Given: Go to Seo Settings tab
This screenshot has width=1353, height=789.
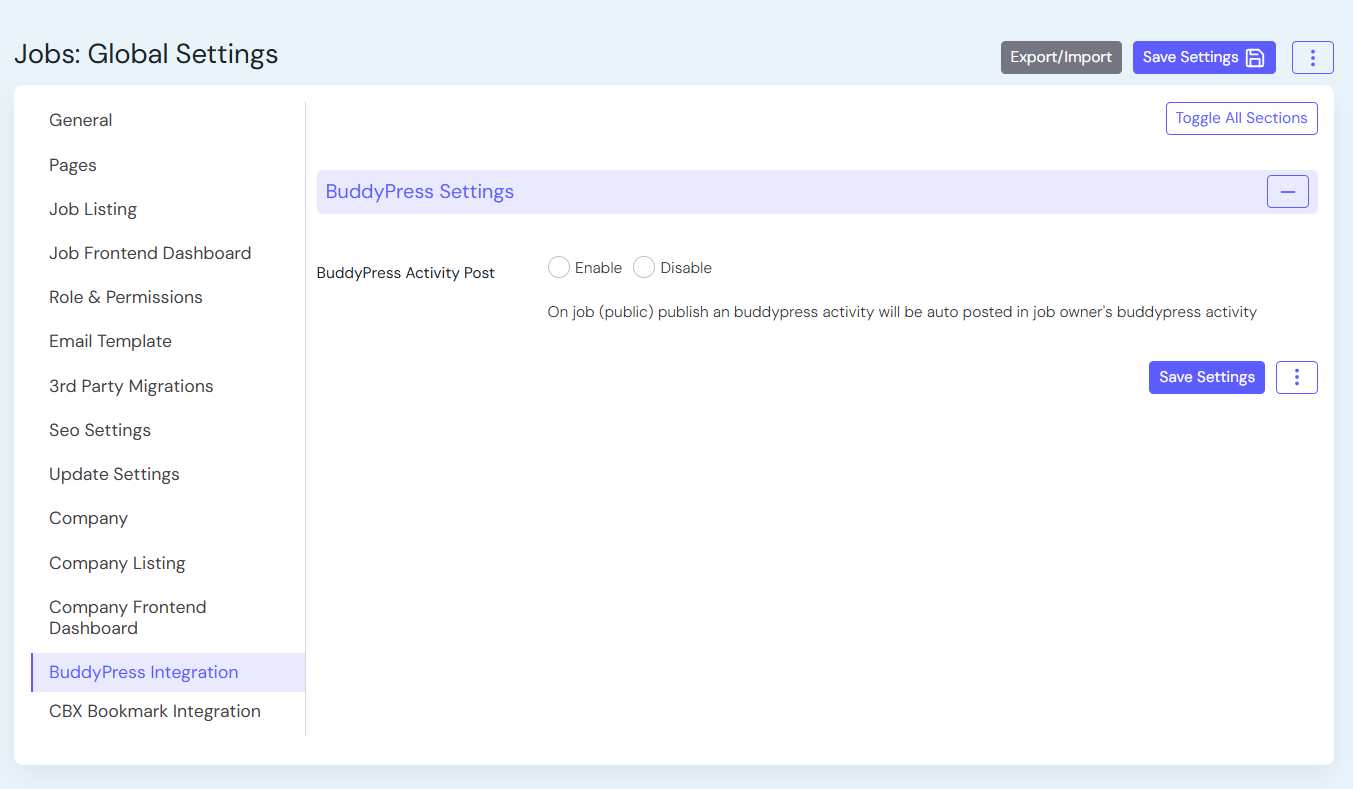Looking at the screenshot, I should pos(100,430).
